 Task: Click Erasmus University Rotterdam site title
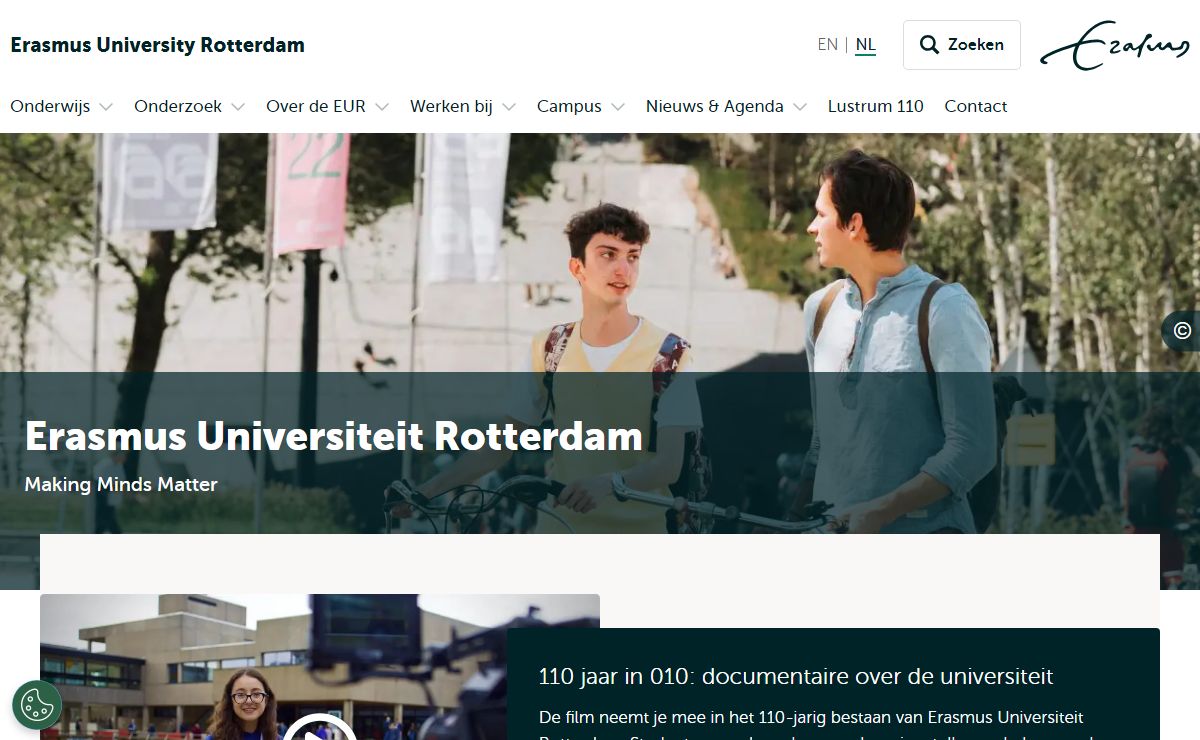click(x=158, y=45)
